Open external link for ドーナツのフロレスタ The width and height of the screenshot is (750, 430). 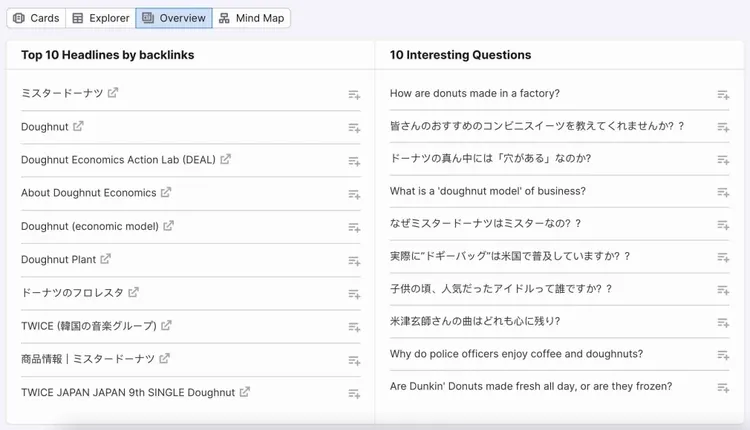pyautogui.click(x=133, y=292)
